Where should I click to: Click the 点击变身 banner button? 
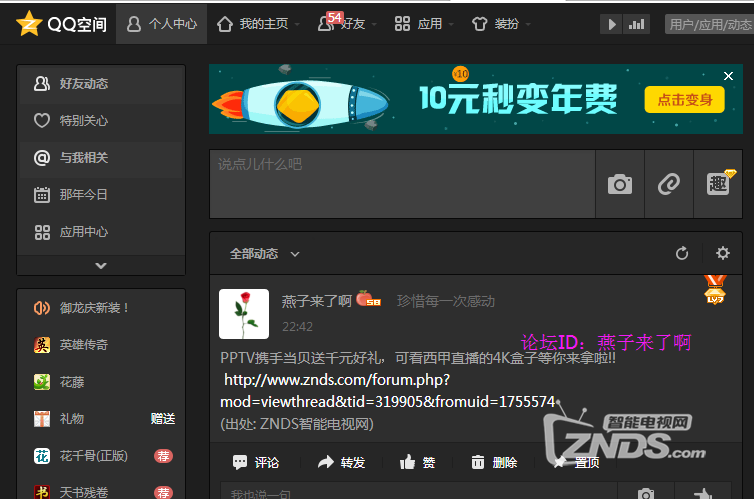point(685,99)
